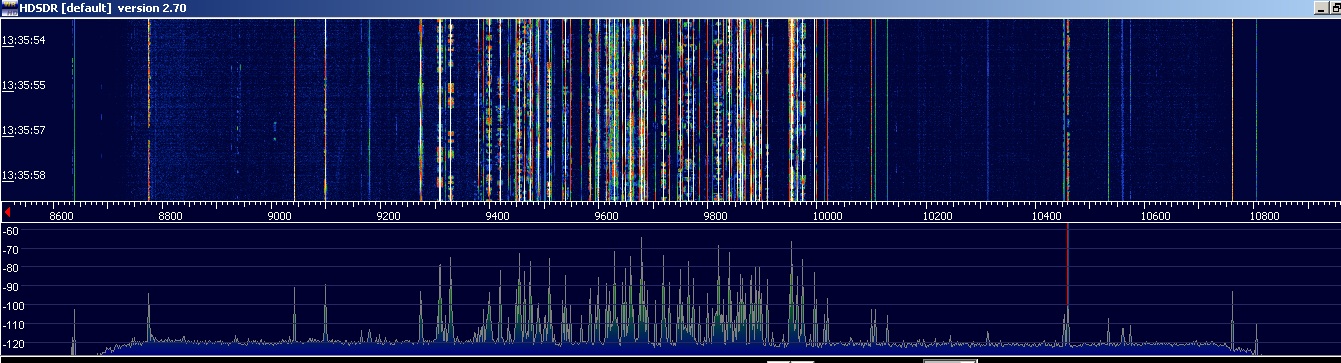Viewport: 1341px width, 363px height.
Task: Click the HDSDR application icon in title bar
Action: point(9,8)
